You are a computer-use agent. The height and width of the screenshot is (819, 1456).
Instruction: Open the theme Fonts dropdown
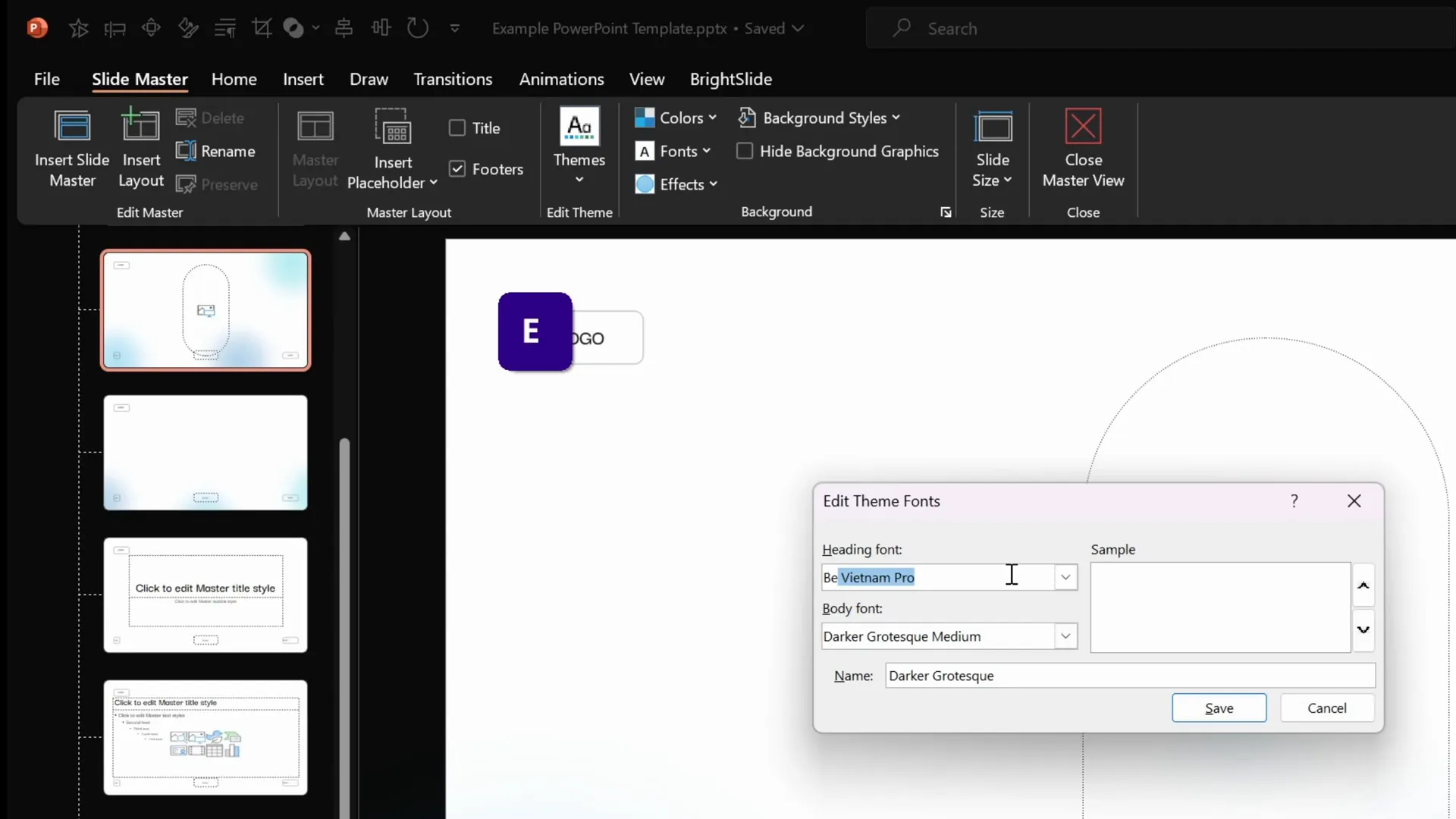point(673,151)
